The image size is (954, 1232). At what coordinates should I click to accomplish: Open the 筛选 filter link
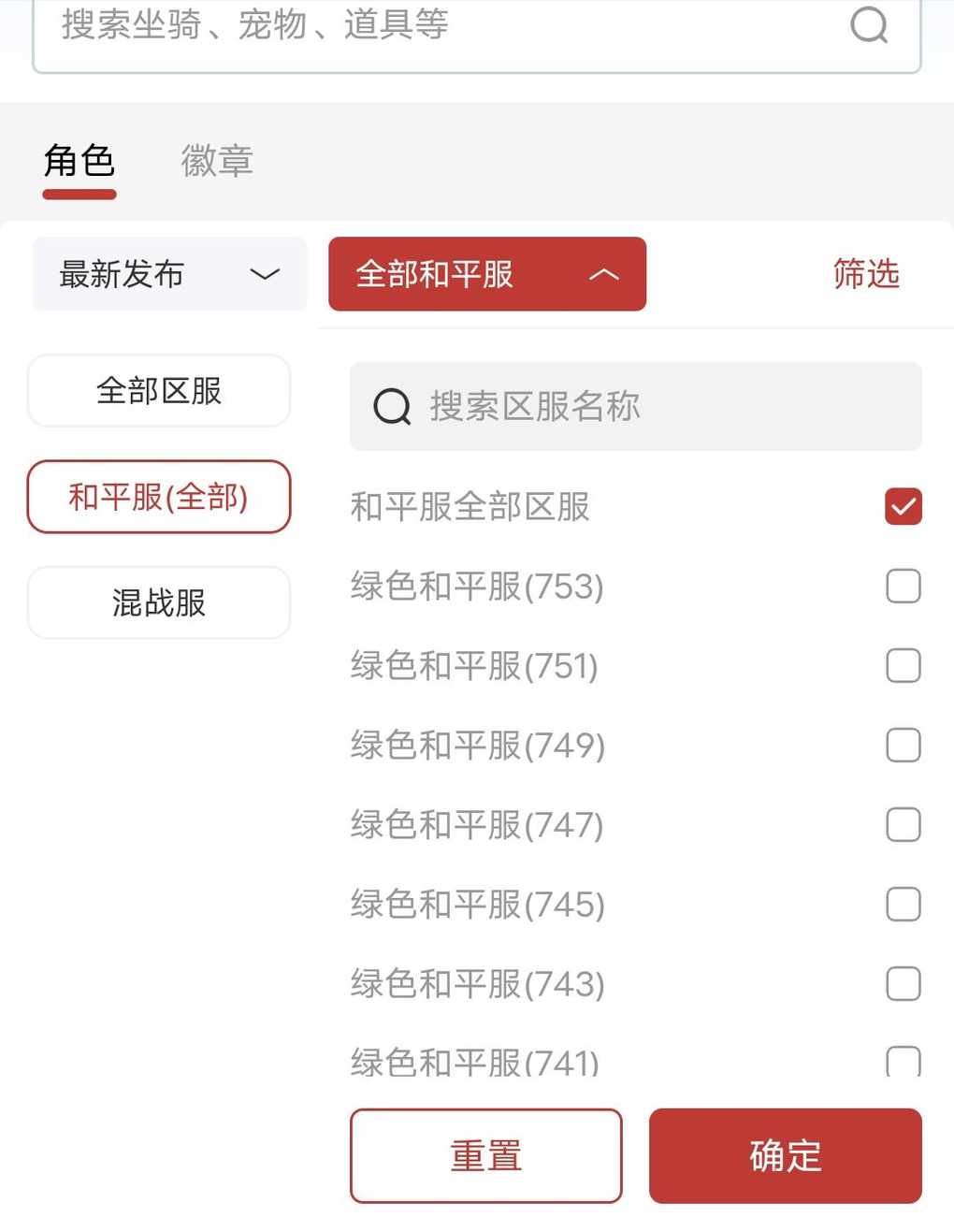[866, 274]
